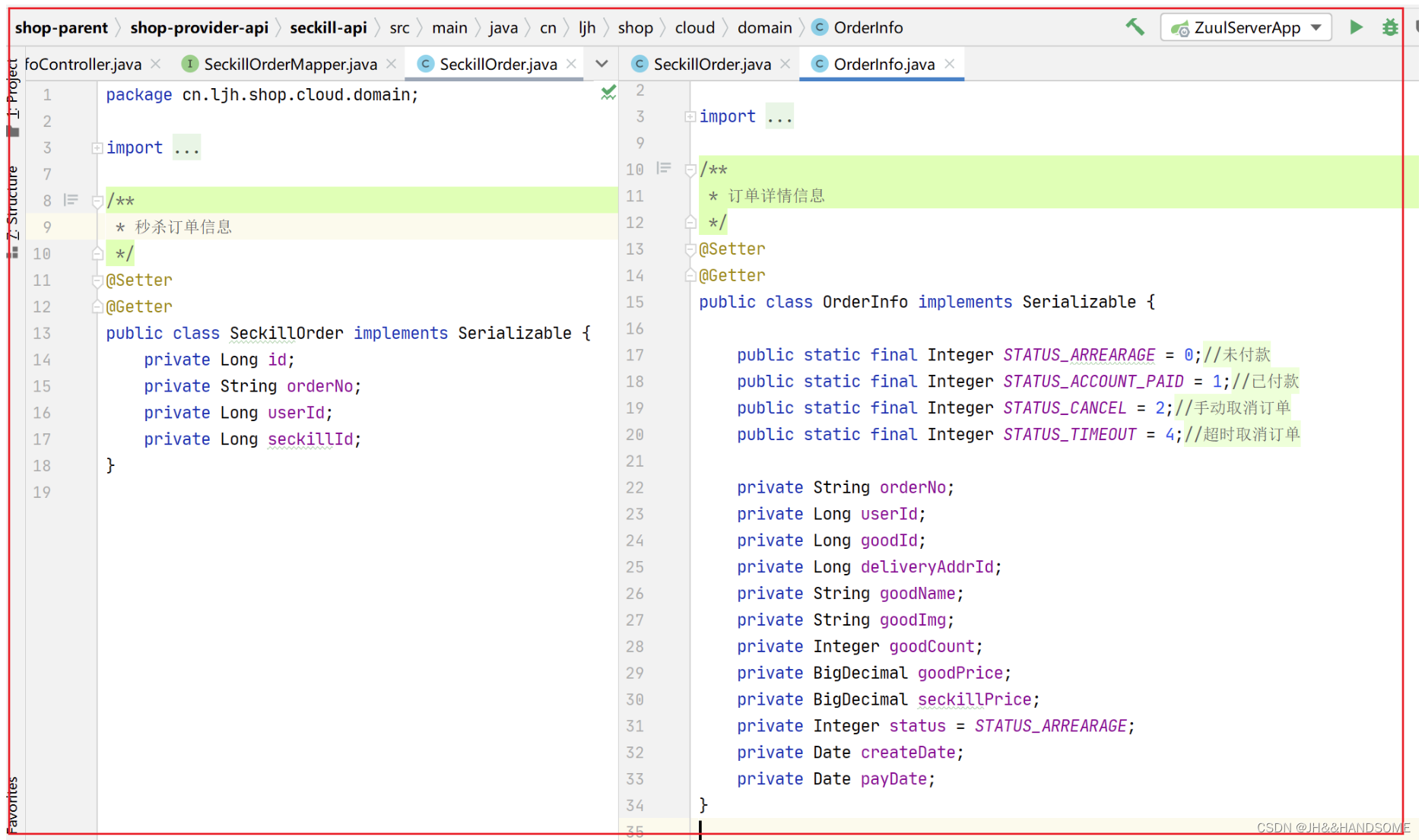
Task: Open the ZuulServerApp run configuration dropdown
Action: [x=1246, y=27]
